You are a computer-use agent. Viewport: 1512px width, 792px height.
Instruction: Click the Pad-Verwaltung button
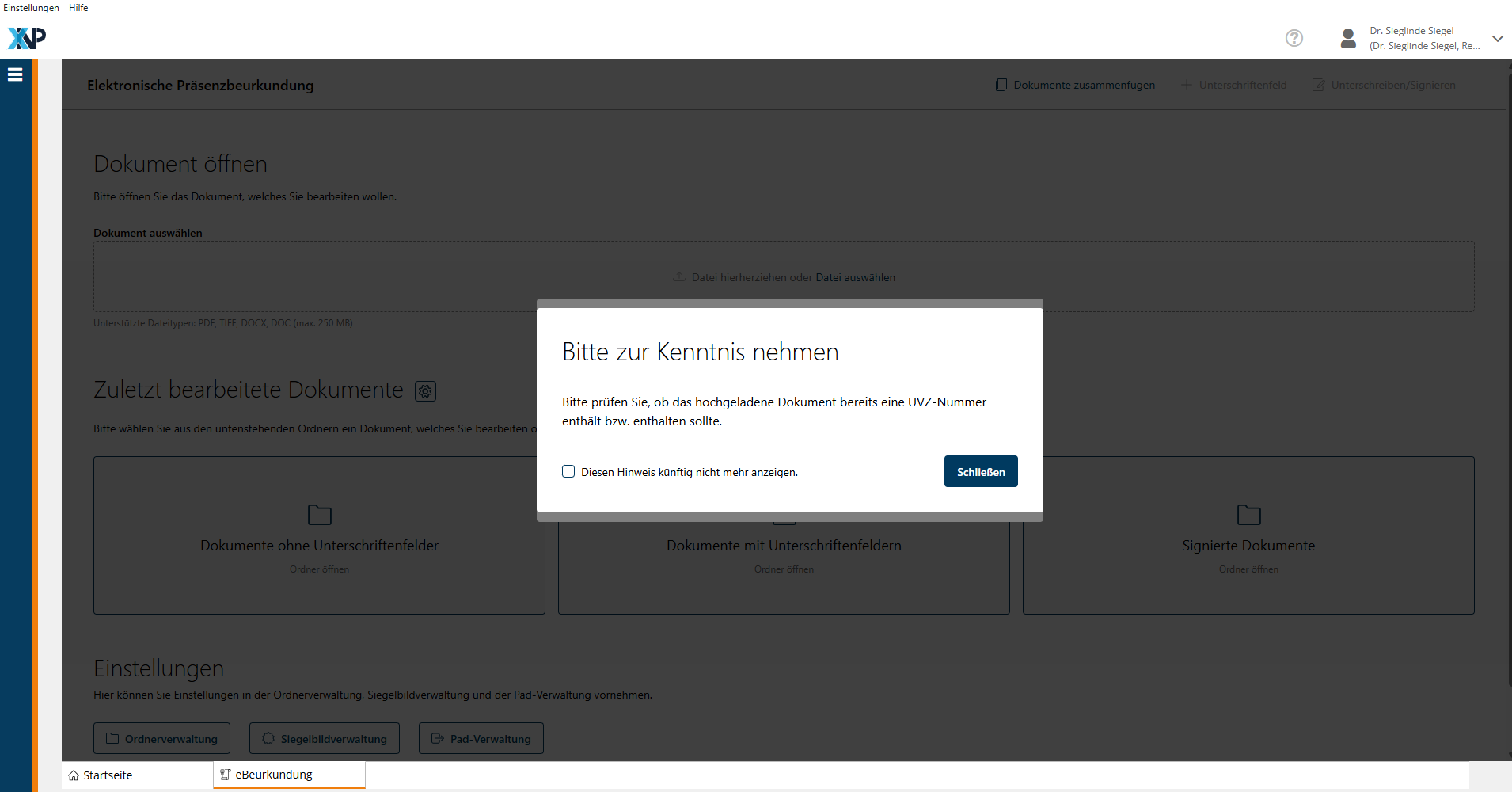(481, 738)
